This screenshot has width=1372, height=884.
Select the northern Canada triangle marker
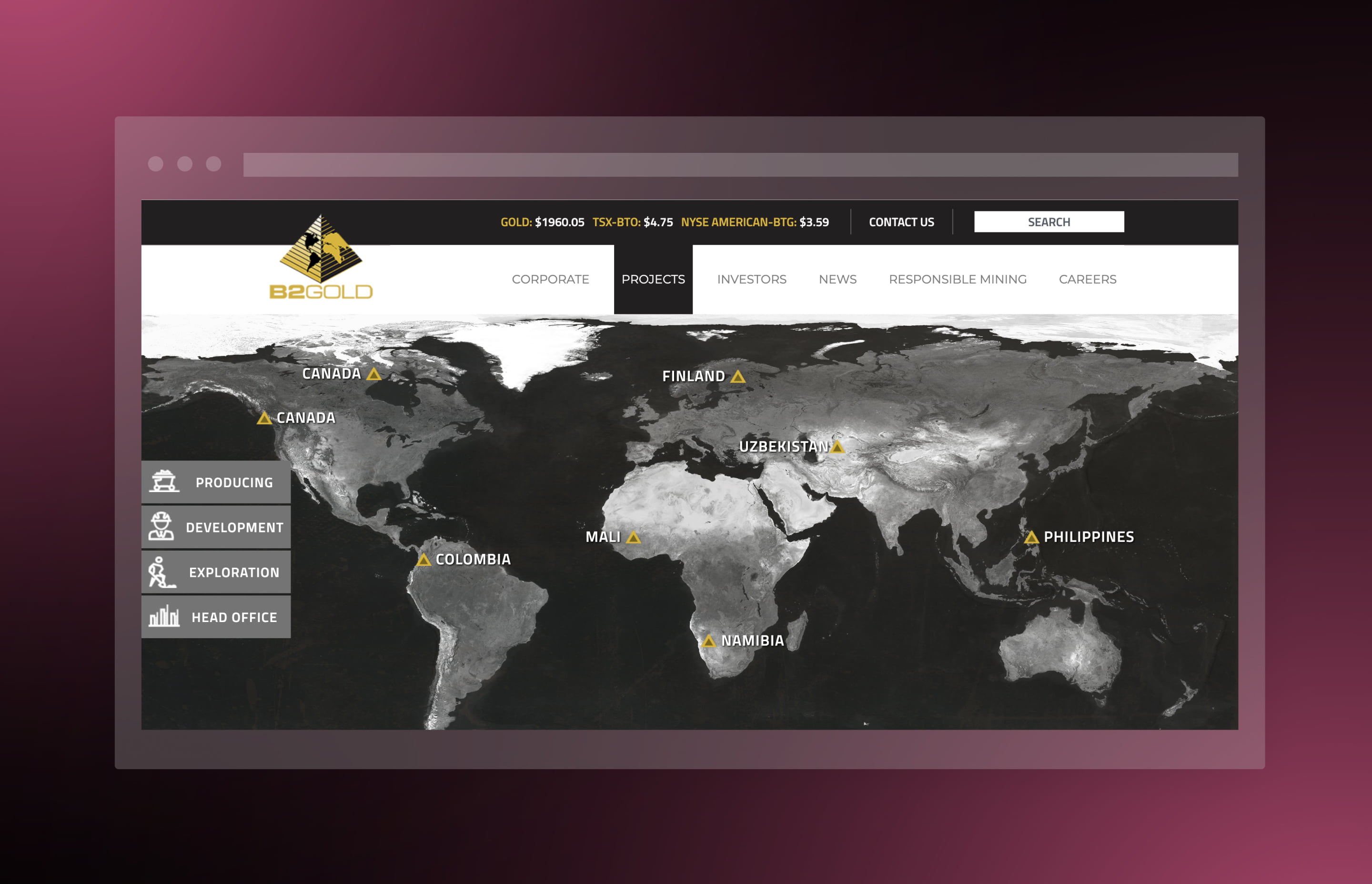373,374
